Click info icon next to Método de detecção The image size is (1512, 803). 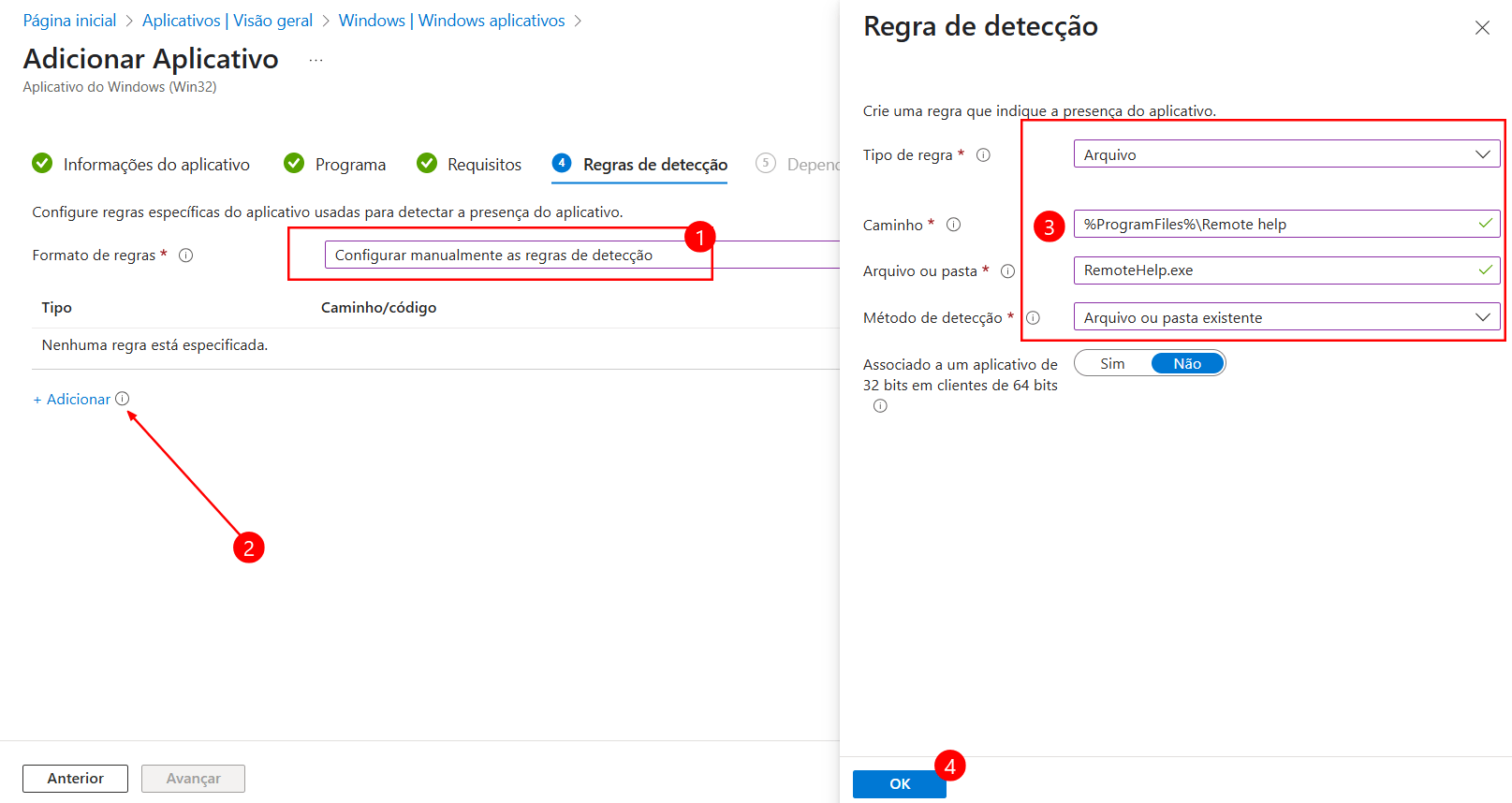point(1033,318)
